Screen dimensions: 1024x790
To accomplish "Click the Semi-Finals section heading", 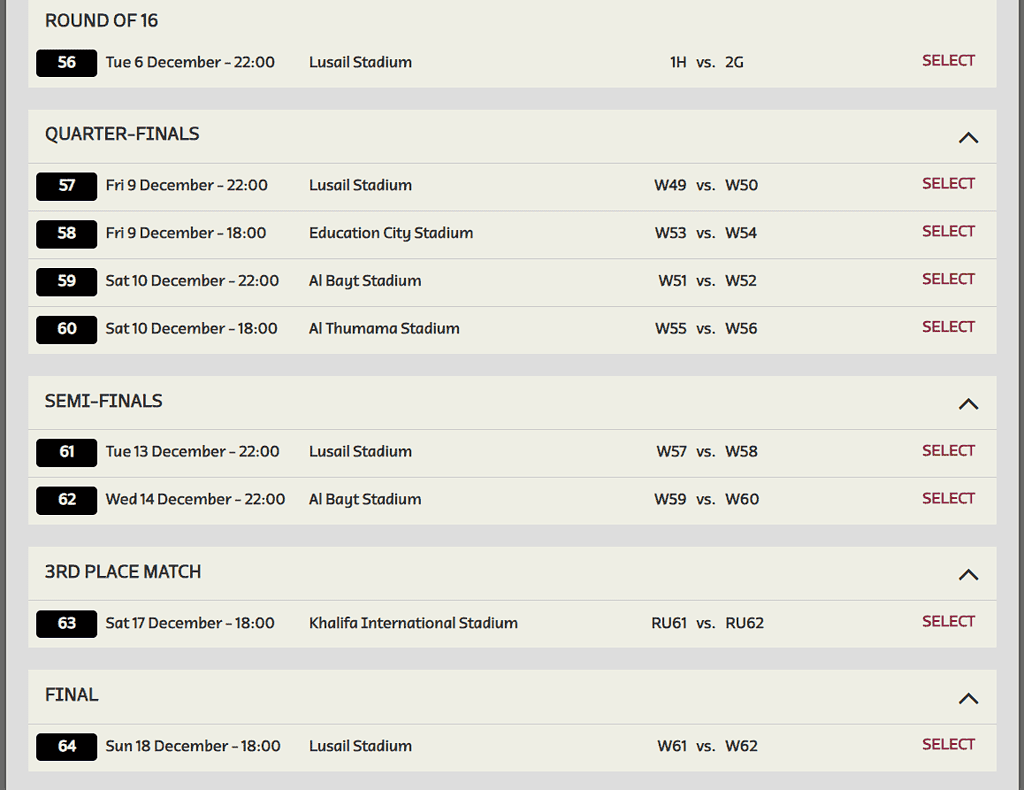I will tap(103, 401).
